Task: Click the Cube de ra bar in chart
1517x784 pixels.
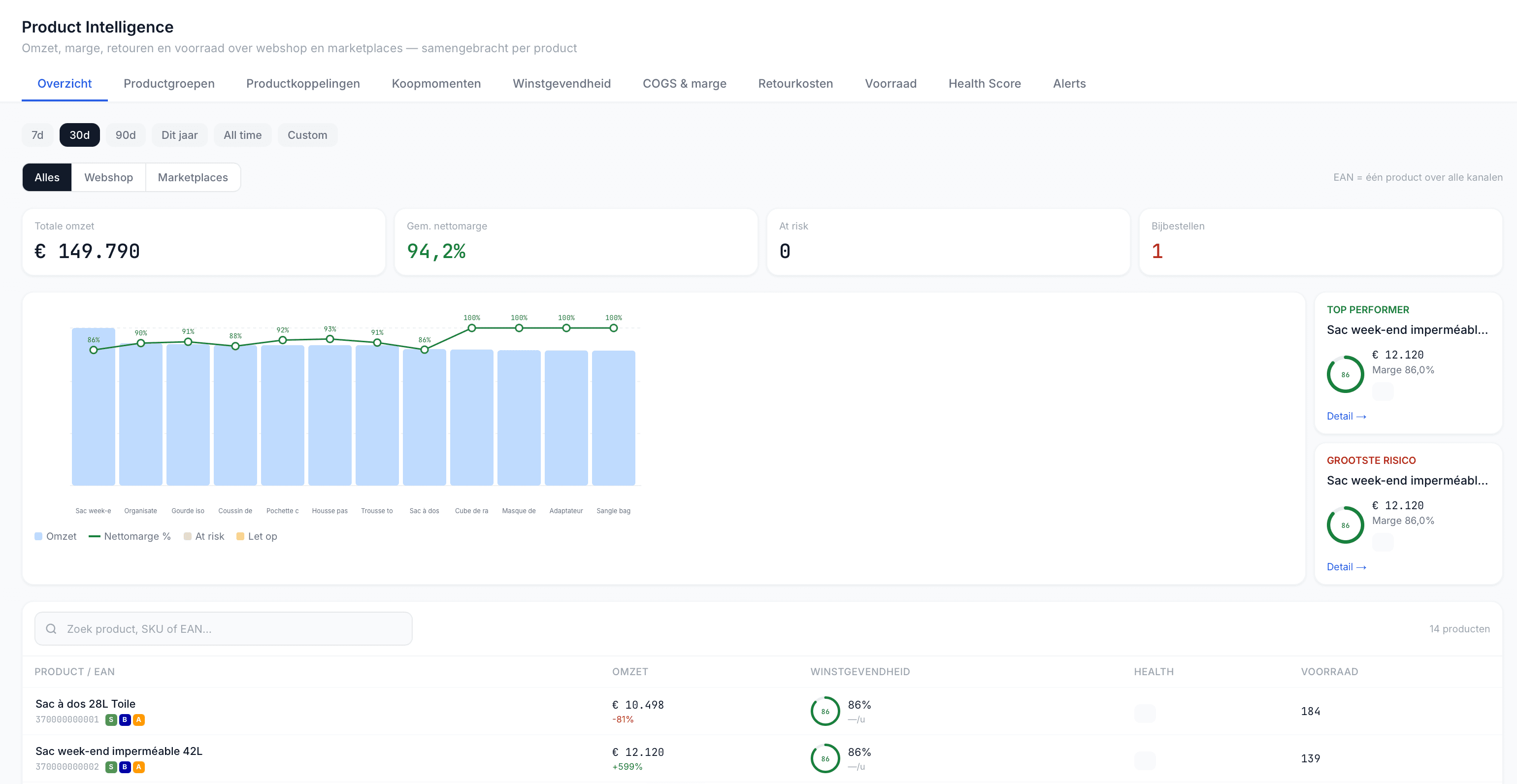Action: [472, 417]
